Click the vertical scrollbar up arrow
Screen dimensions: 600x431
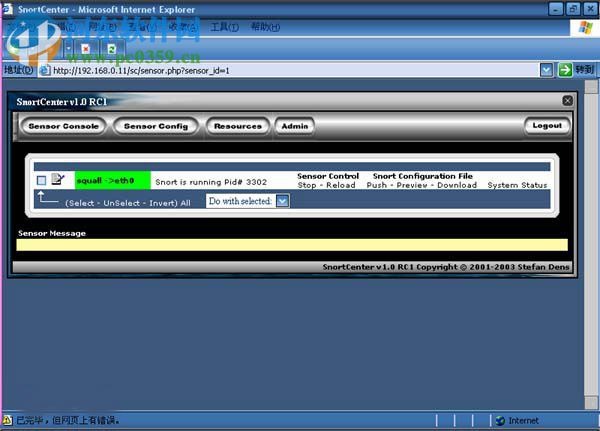[x=591, y=87]
